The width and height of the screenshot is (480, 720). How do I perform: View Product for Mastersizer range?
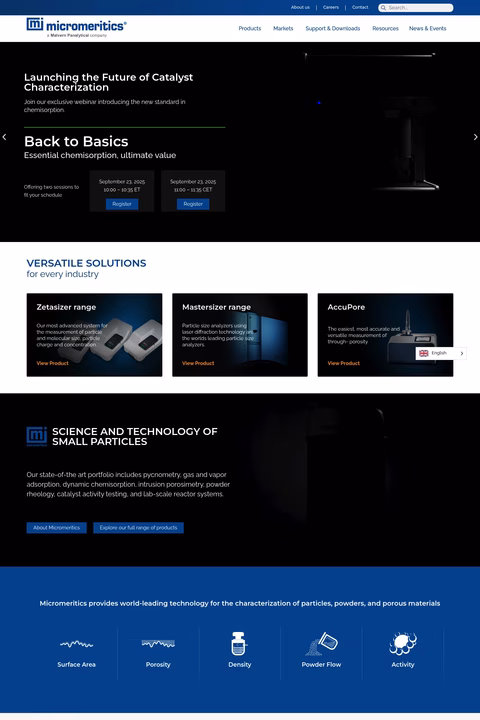point(198,363)
